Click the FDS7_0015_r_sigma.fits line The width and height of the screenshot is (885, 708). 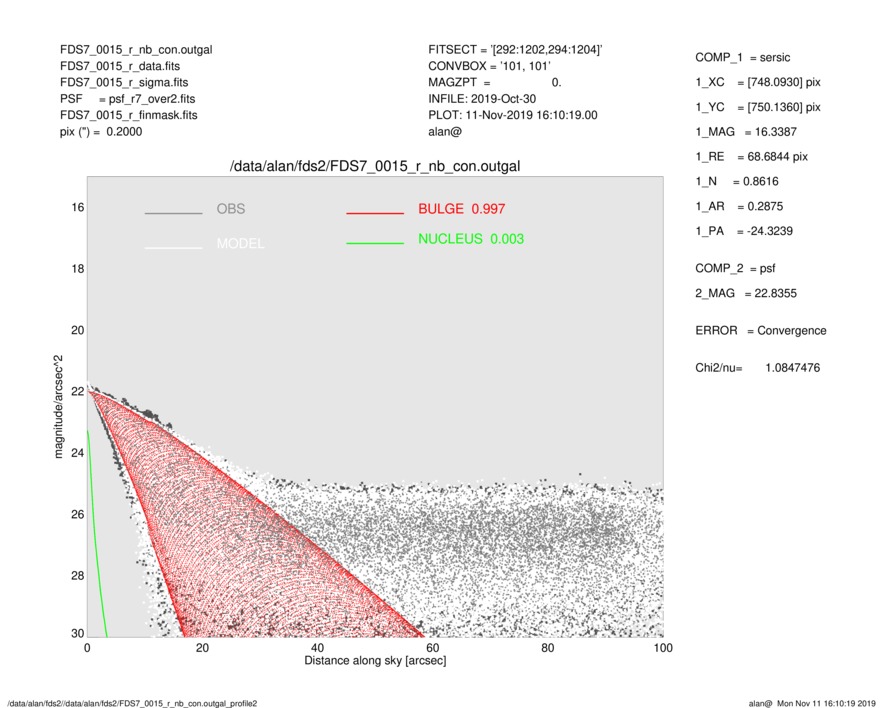click(124, 82)
